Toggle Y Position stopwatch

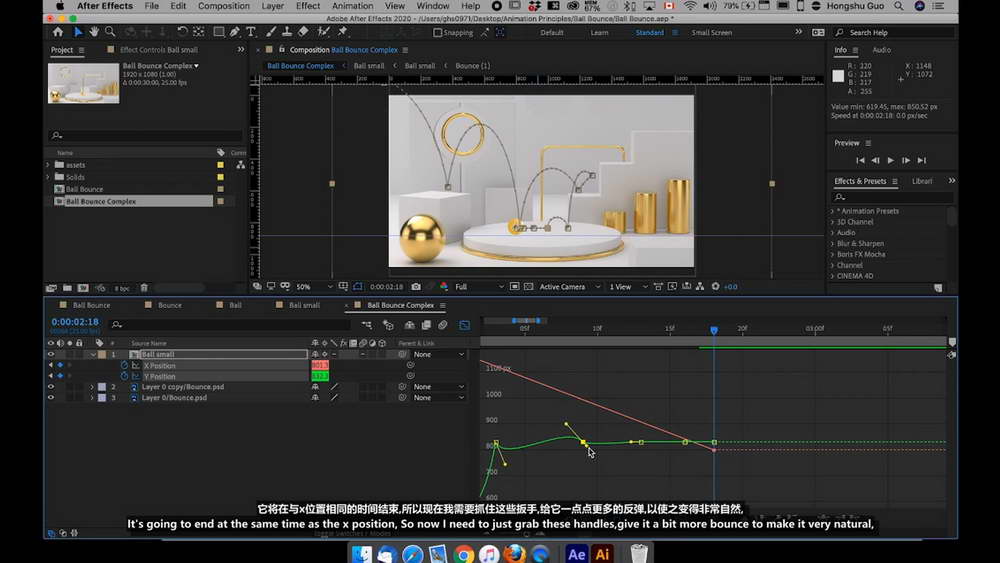pyautogui.click(x=124, y=376)
